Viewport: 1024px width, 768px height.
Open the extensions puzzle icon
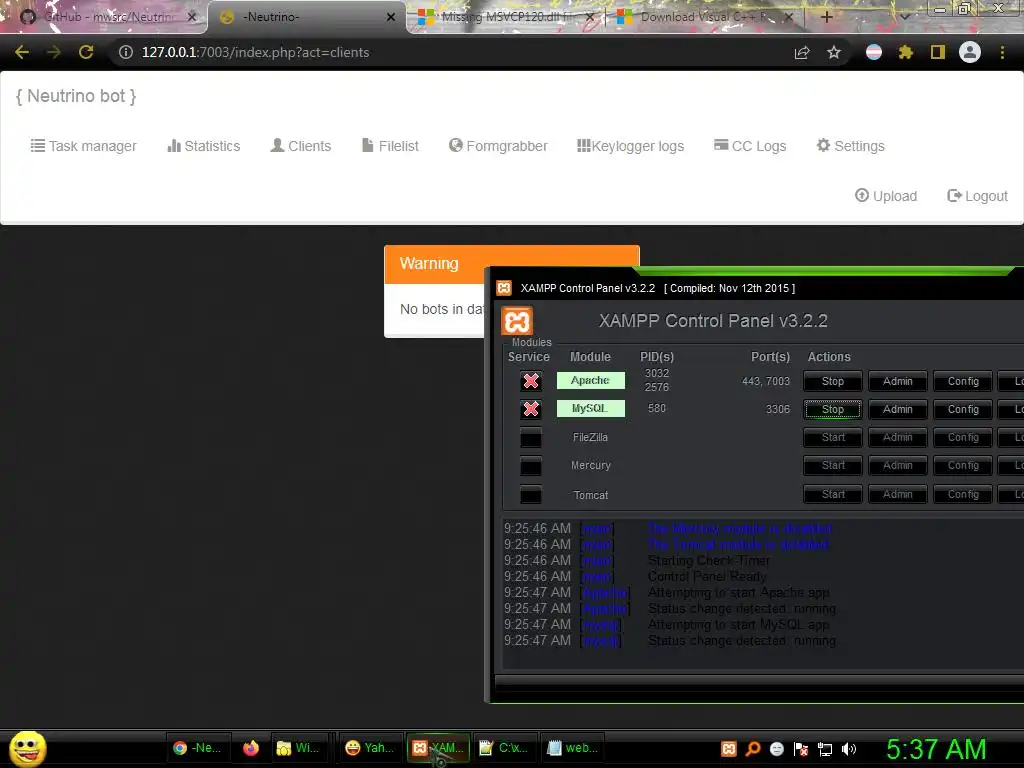[x=905, y=52]
